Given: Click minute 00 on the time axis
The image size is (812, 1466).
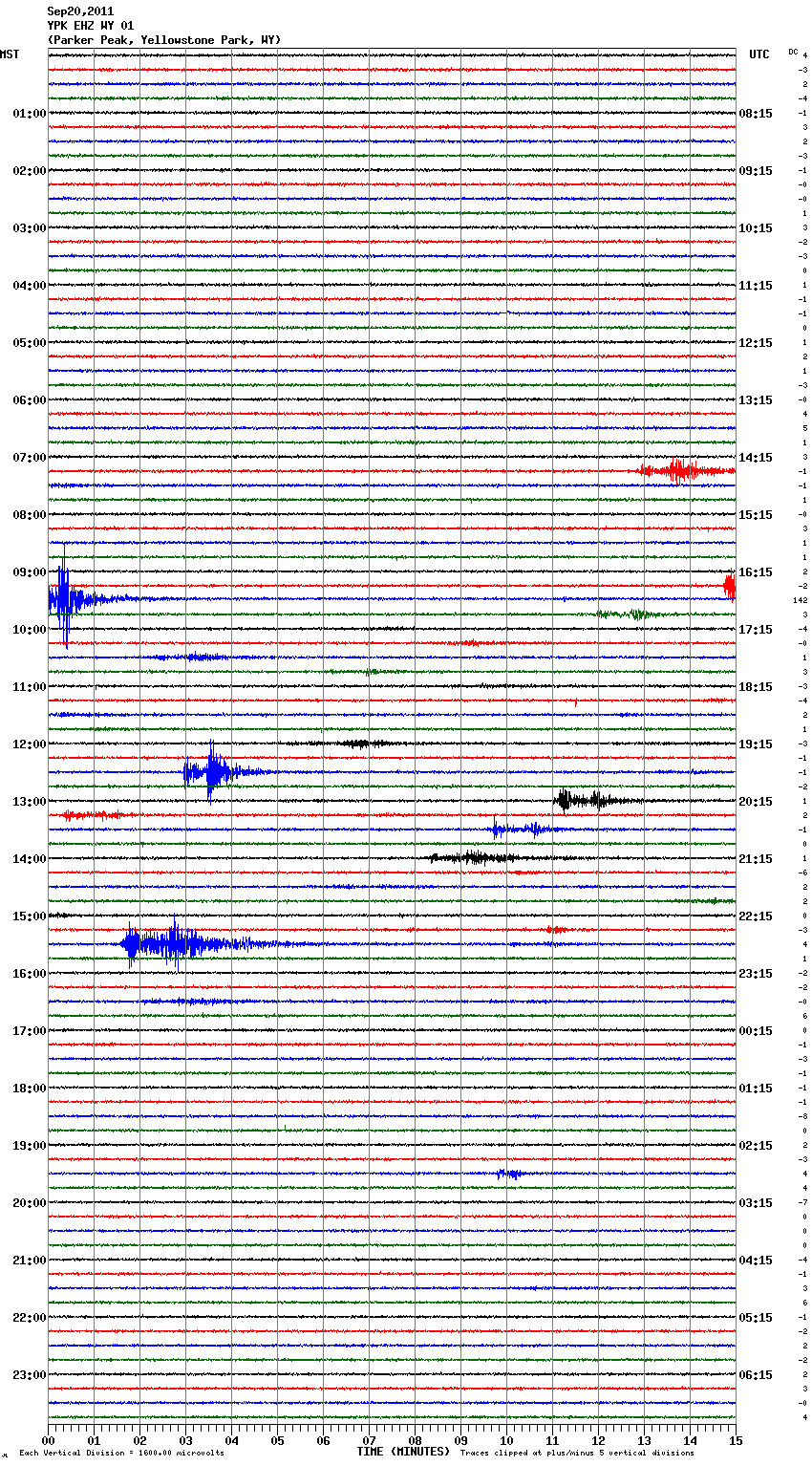Looking at the screenshot, I should [48, 1440].
